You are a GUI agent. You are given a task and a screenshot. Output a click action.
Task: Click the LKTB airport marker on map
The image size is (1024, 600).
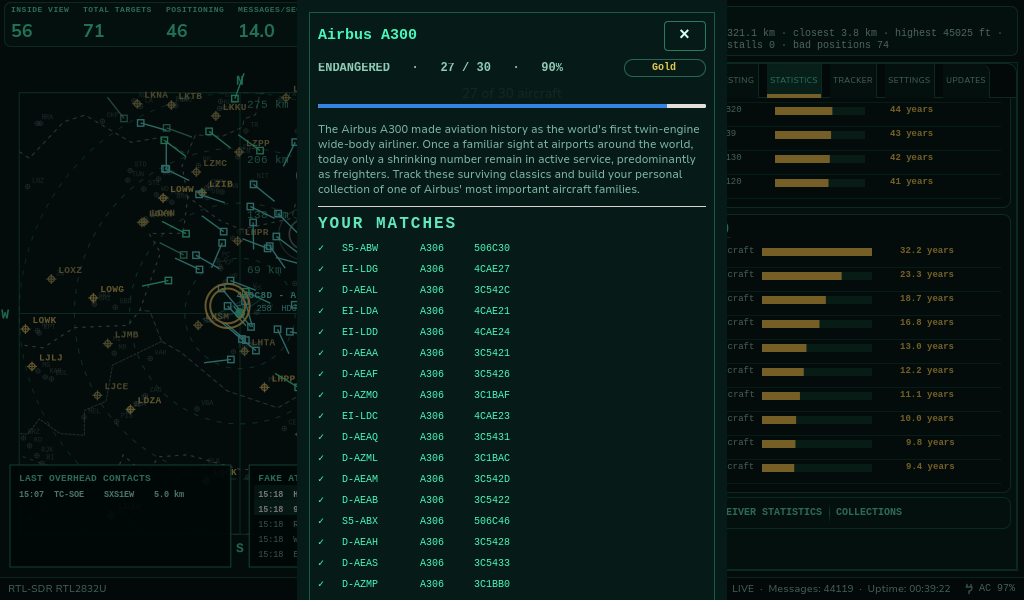pos(171,105)
